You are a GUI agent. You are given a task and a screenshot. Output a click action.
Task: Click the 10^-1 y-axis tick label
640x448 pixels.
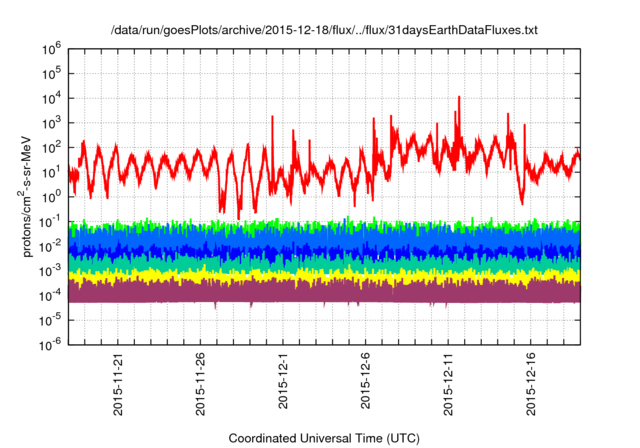click(50, 222)
